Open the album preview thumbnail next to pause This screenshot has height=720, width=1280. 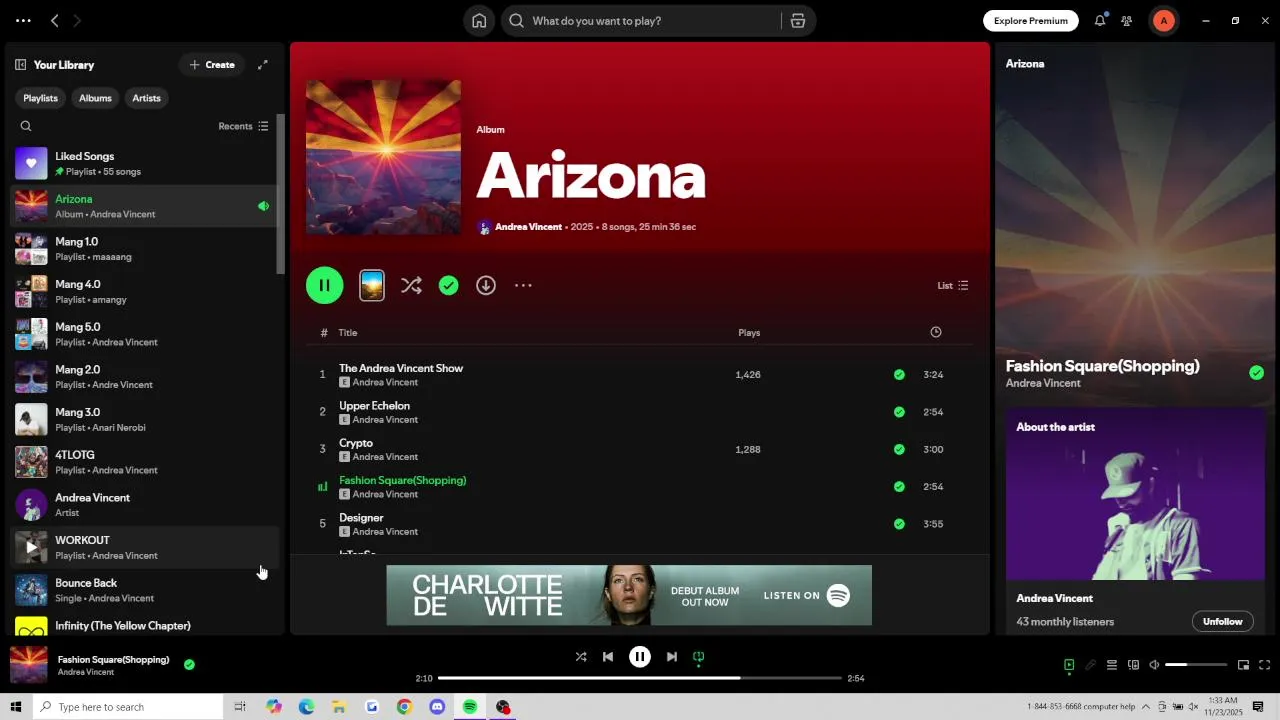click(372, 286)
